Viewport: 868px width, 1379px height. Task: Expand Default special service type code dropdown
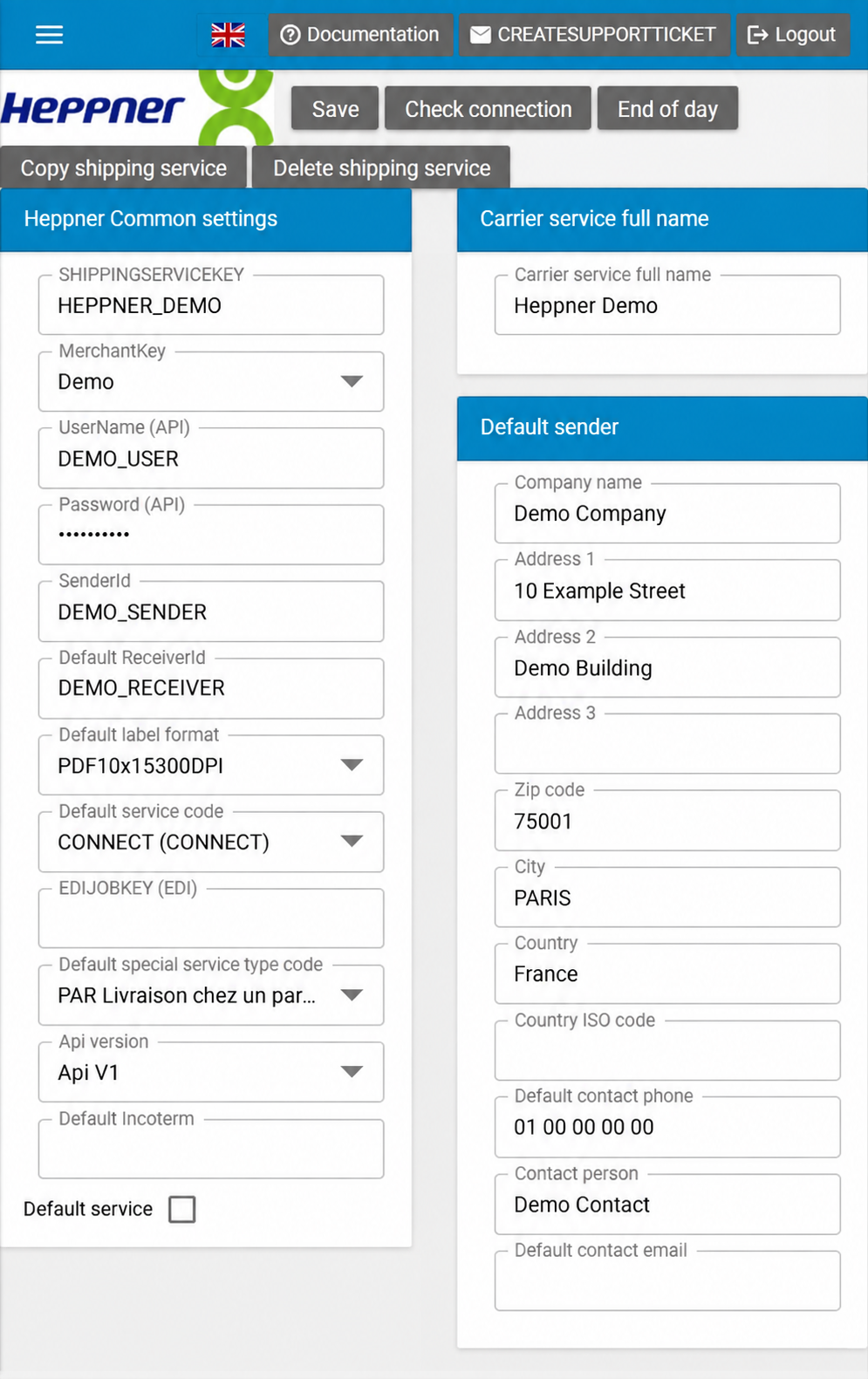click(x=211, y=996)
